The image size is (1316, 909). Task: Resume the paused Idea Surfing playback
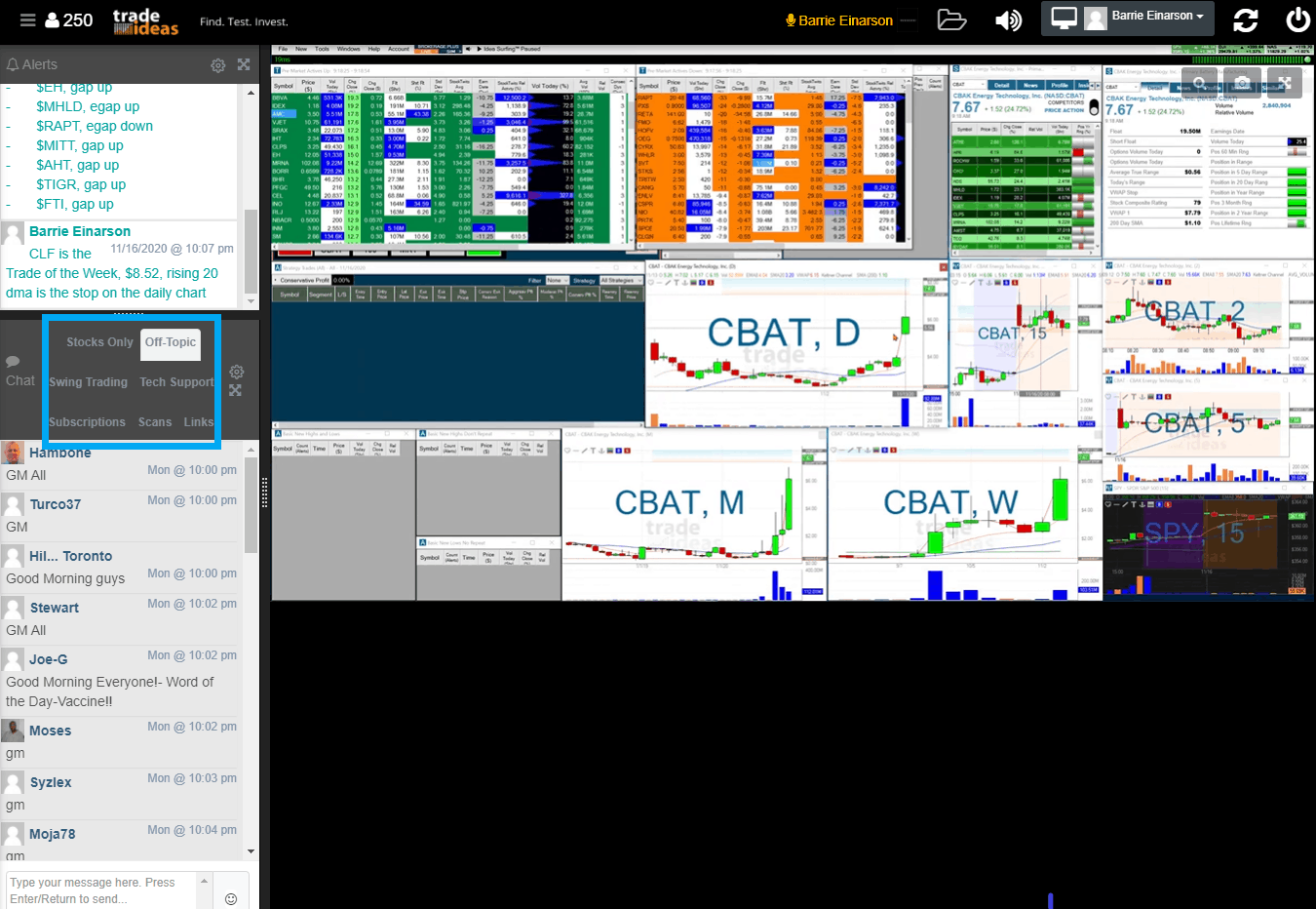479,49
